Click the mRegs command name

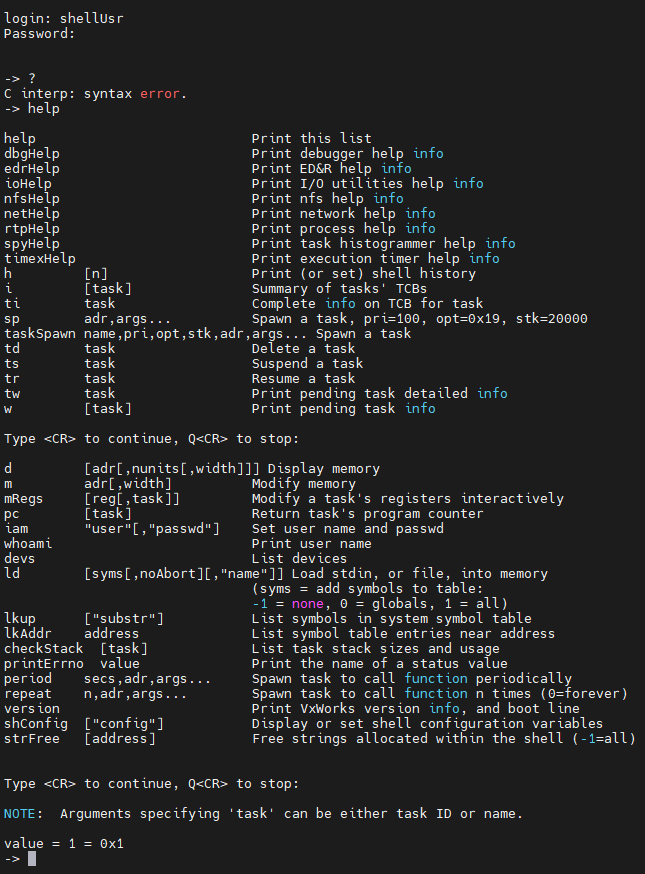24,499
